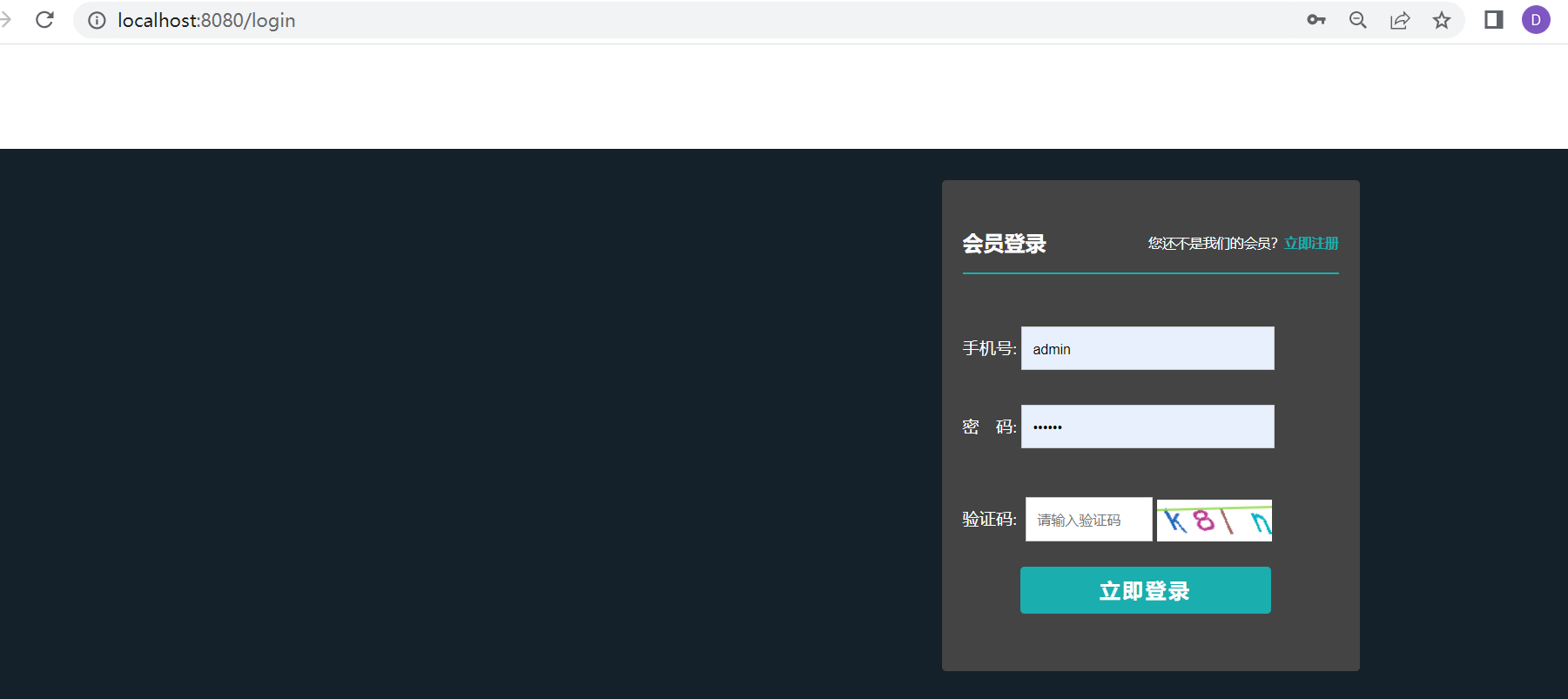This screenshot has width=1568, height=699.
Task: Click the forward navigation arrow
Action: click(5, 20)
